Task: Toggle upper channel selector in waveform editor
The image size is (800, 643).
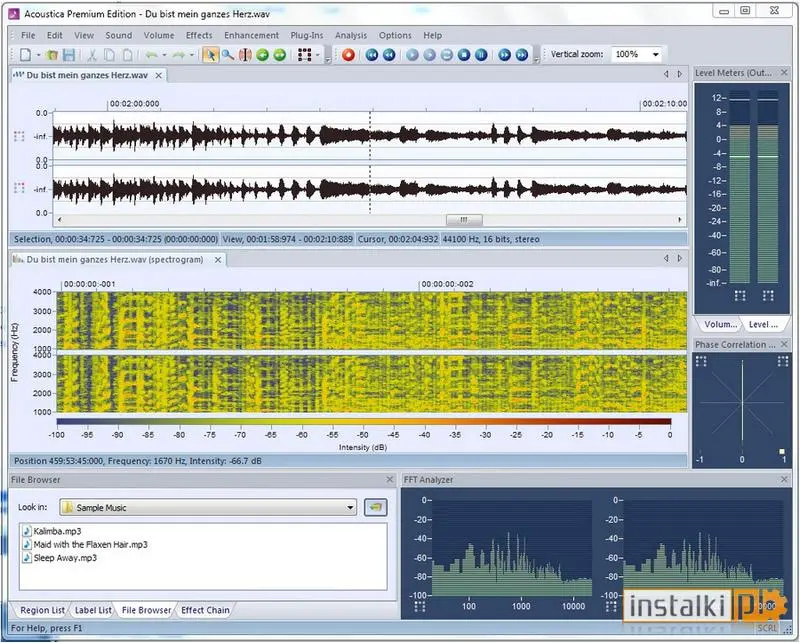Action: tap(19, 136)
